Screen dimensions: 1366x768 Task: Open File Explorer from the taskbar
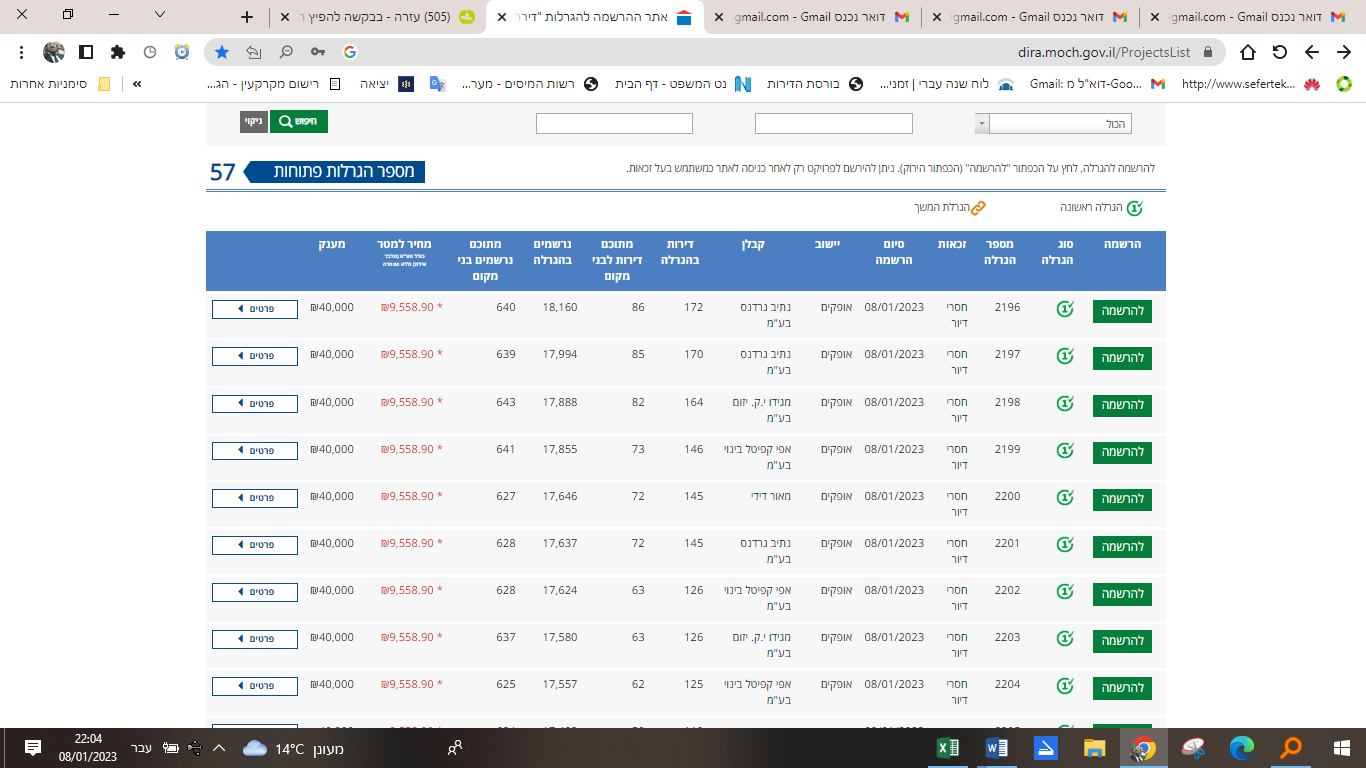pyautogui.click(x=1094, y=748)
